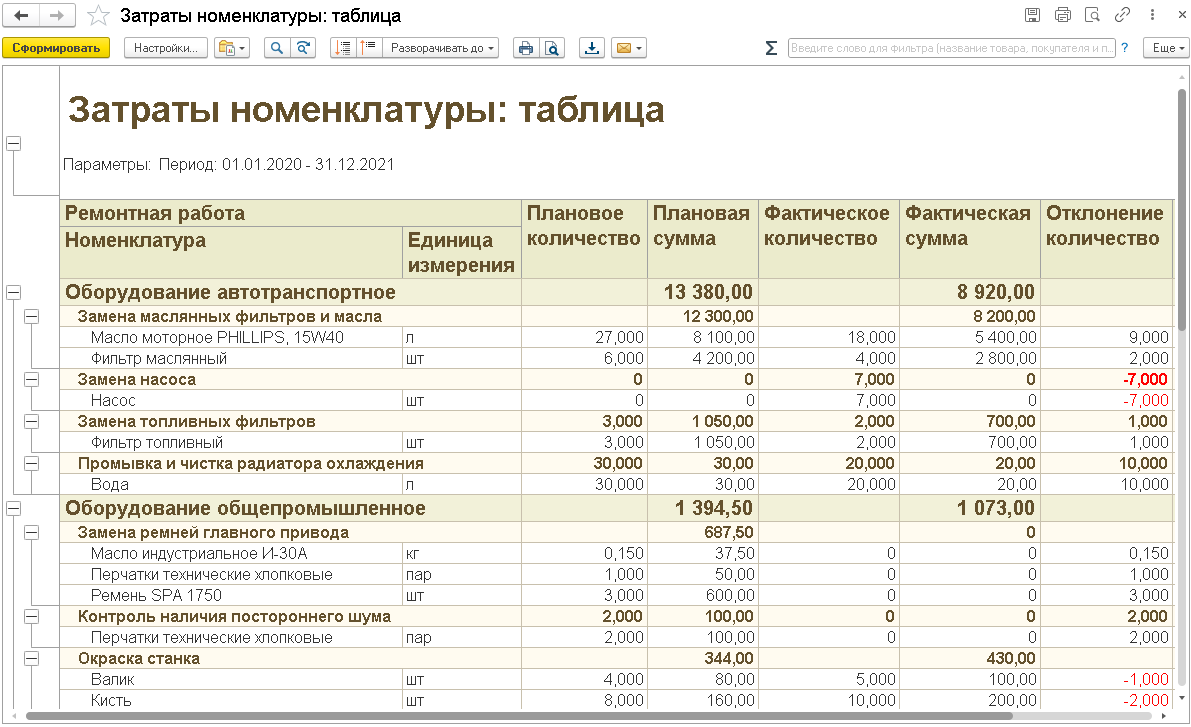
Task: Open the Разворачивать до dropdown
Action: [x=441, y=48]
